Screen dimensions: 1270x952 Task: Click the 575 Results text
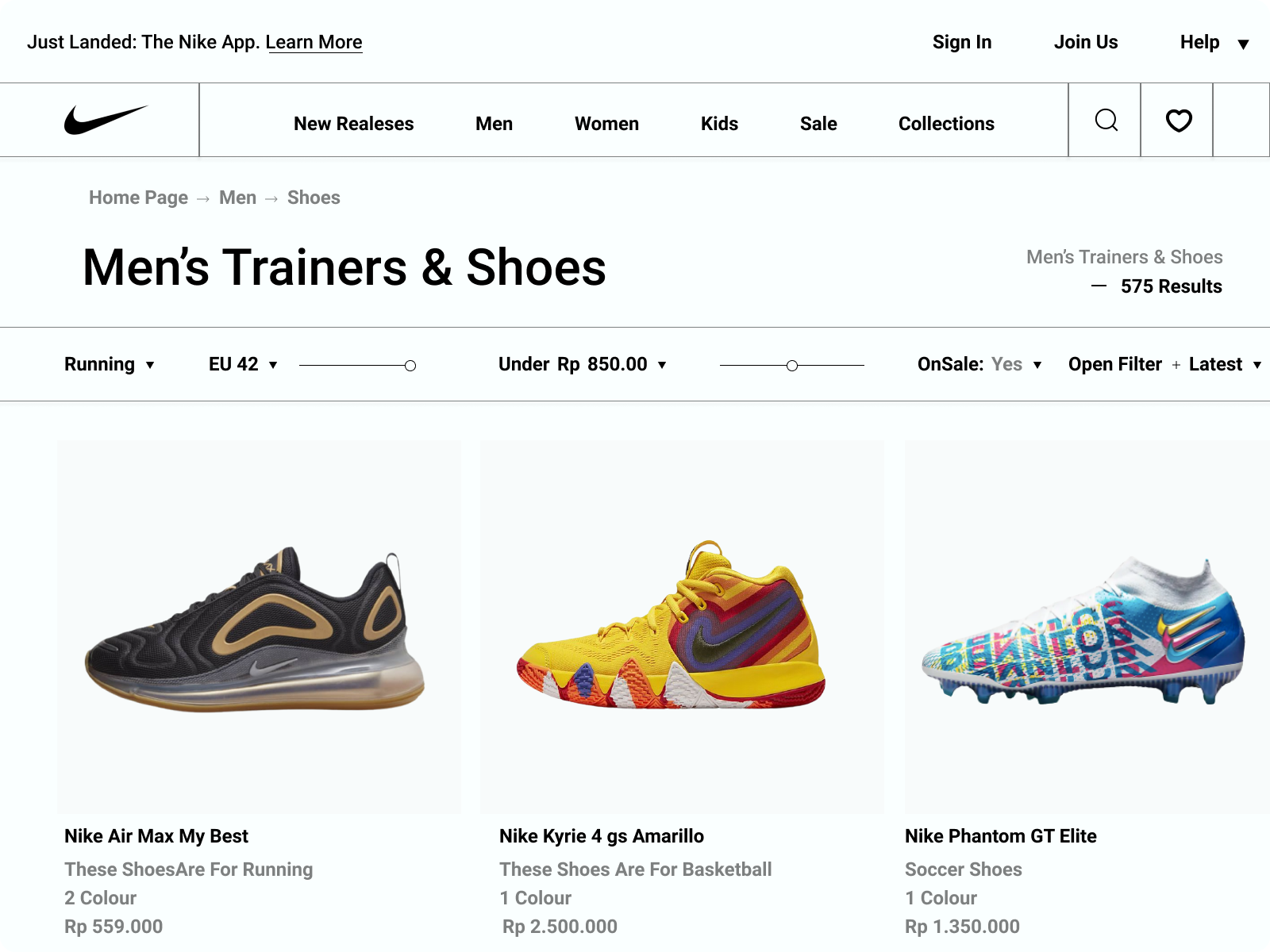pos(1172,286)
